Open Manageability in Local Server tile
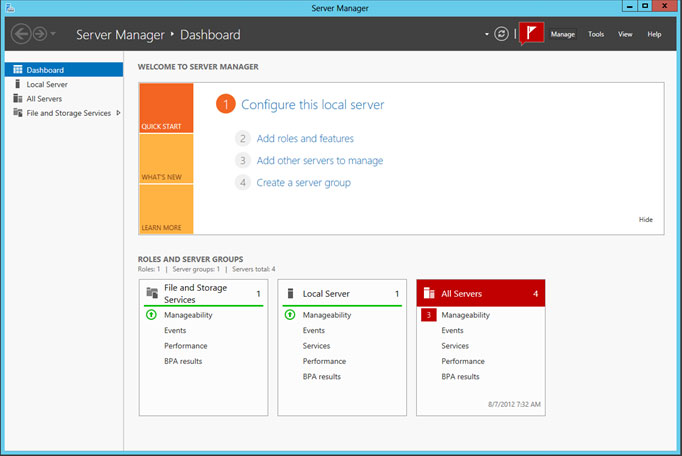This screenshot has width=682, height=456. click(327, 315)
